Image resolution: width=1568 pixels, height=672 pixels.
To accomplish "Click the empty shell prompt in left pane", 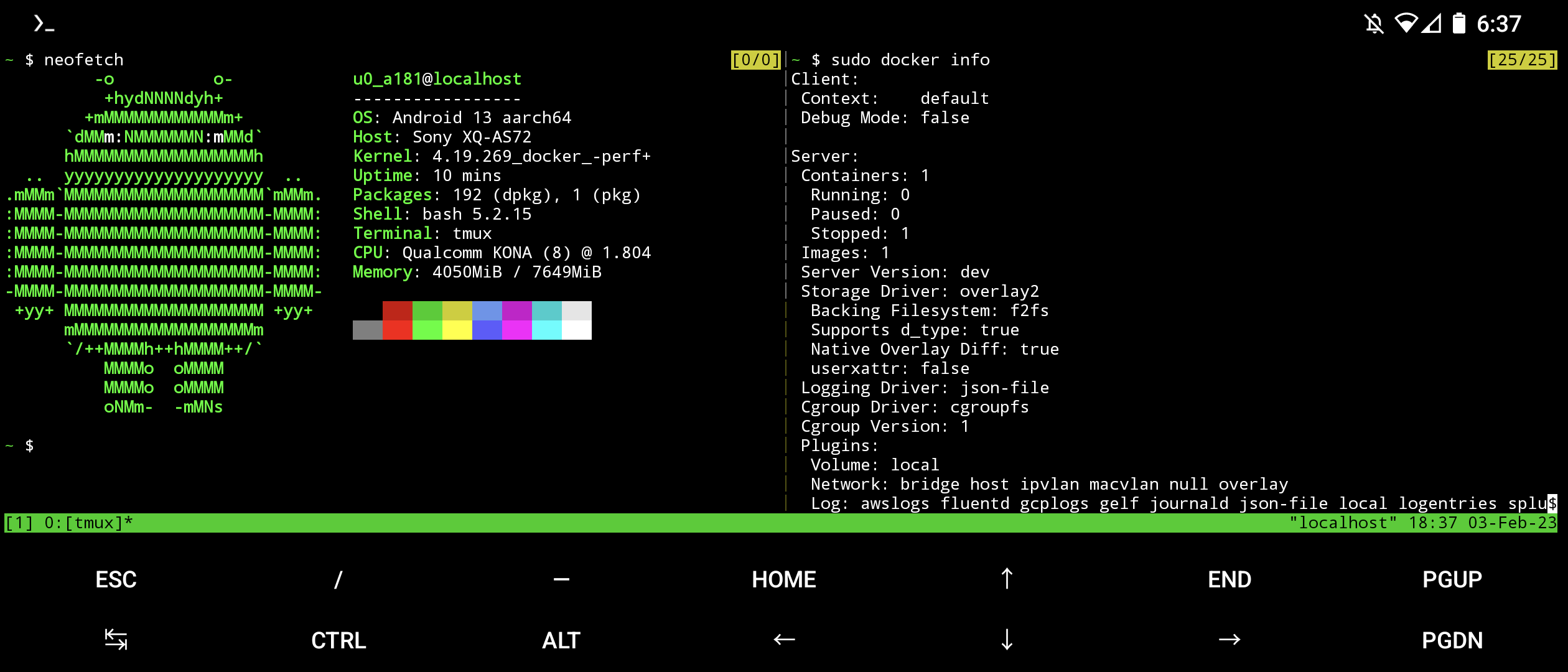I will click(29, 446).
